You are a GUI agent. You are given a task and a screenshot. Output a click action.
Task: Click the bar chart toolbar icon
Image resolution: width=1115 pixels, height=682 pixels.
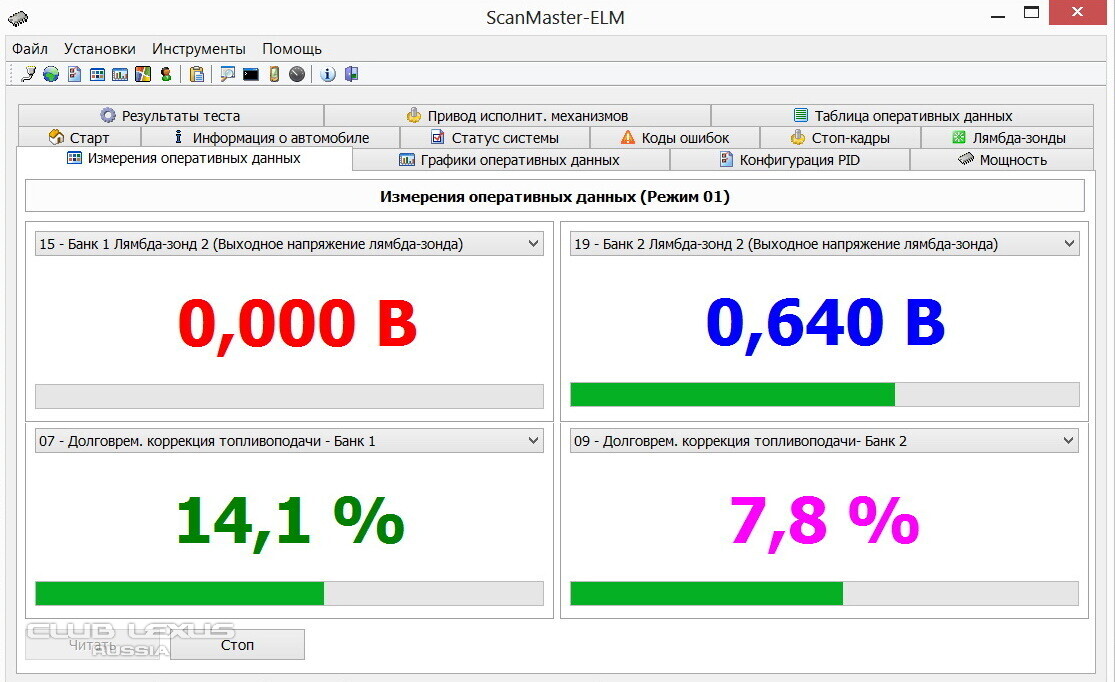click(x=120, y=74)
